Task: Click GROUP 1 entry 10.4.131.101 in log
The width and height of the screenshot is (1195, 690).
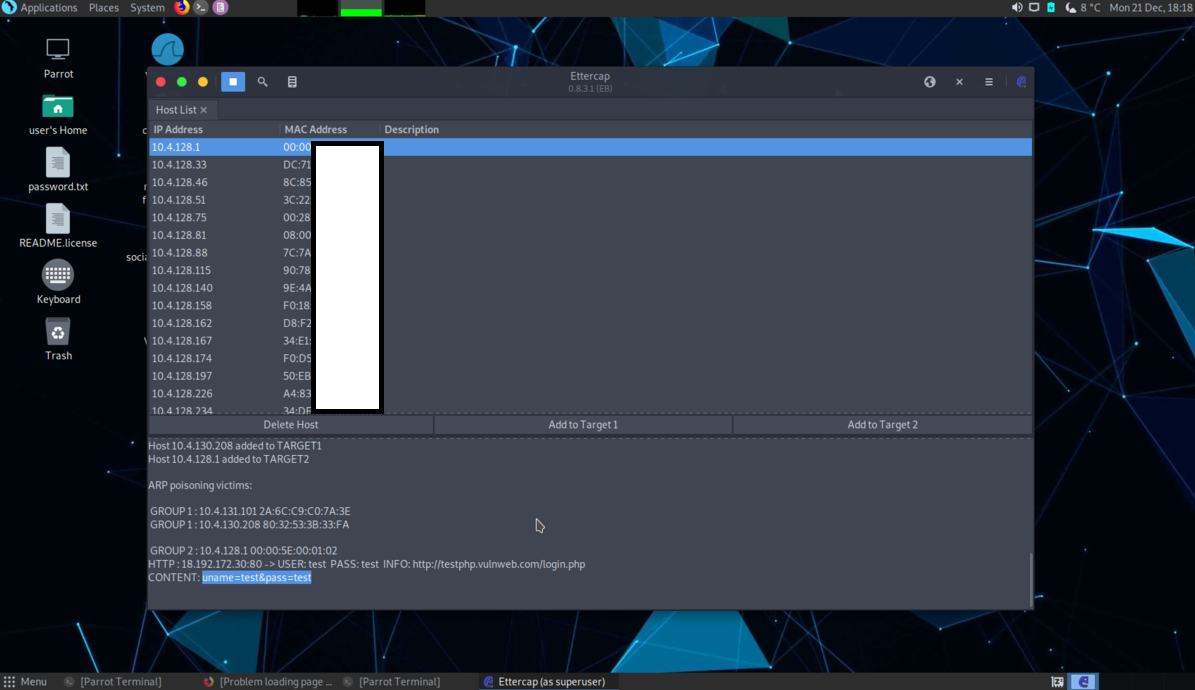Action: coord(250,511)
